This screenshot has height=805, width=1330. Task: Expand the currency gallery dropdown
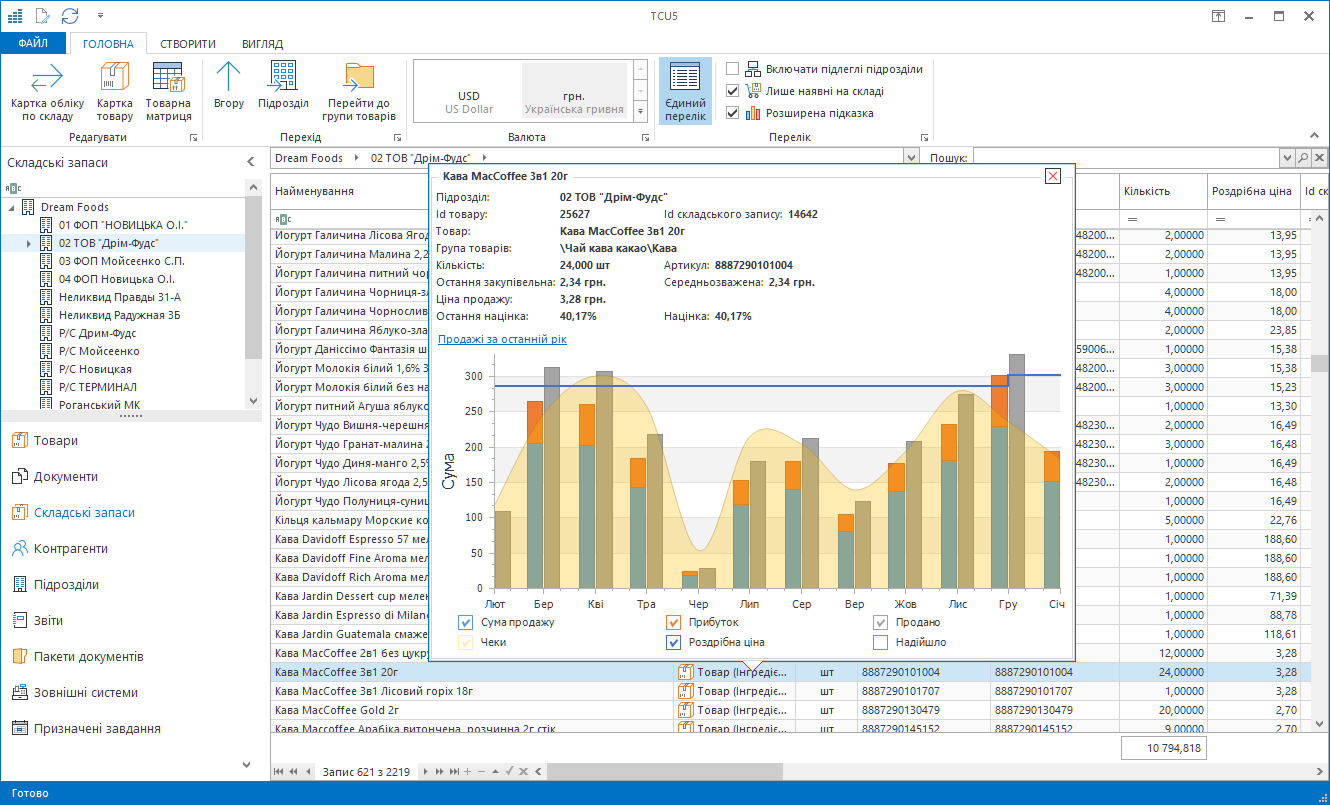tap(641, 114)
